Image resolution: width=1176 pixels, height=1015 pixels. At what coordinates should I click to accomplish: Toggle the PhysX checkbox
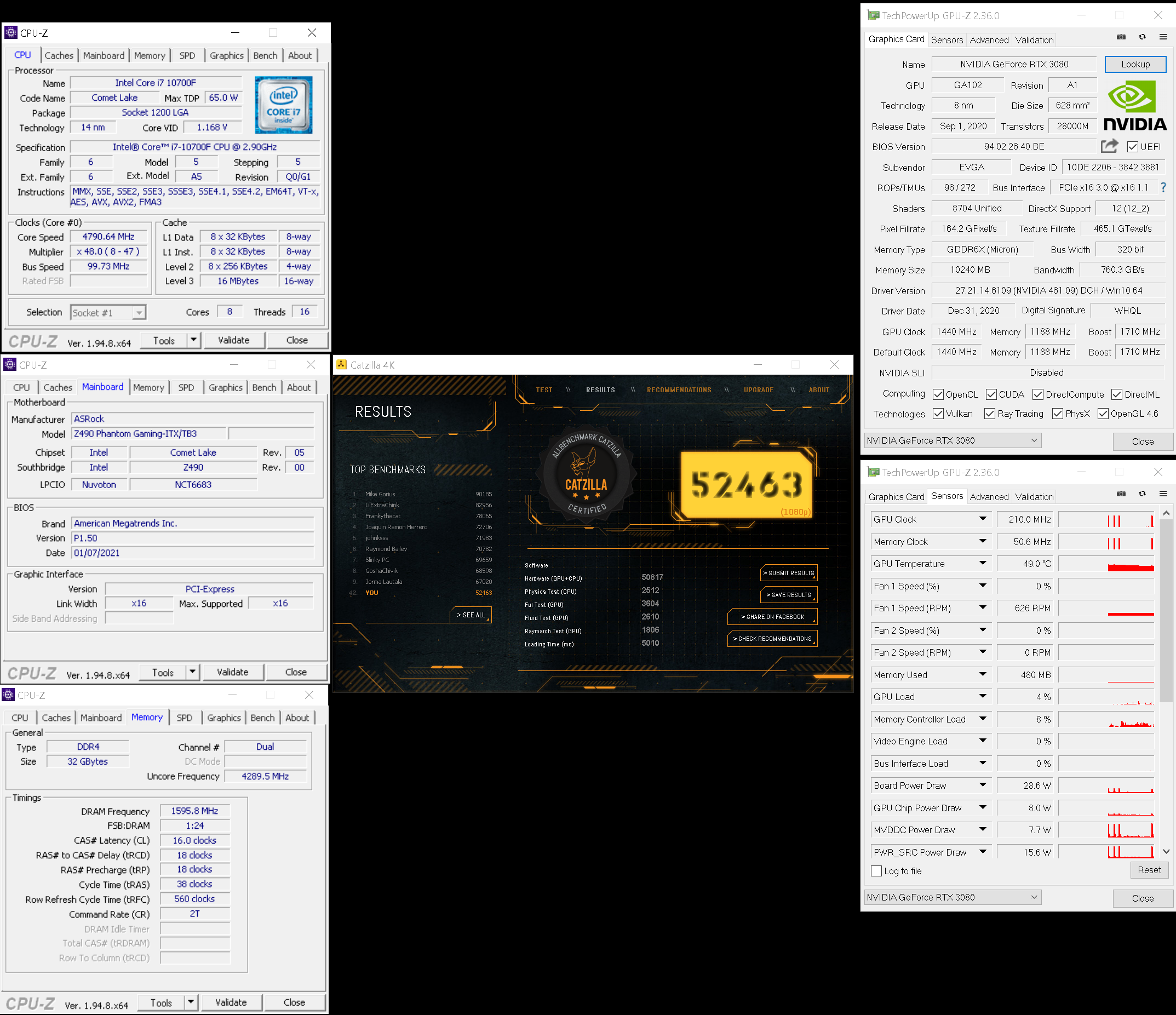(1057, 414)
